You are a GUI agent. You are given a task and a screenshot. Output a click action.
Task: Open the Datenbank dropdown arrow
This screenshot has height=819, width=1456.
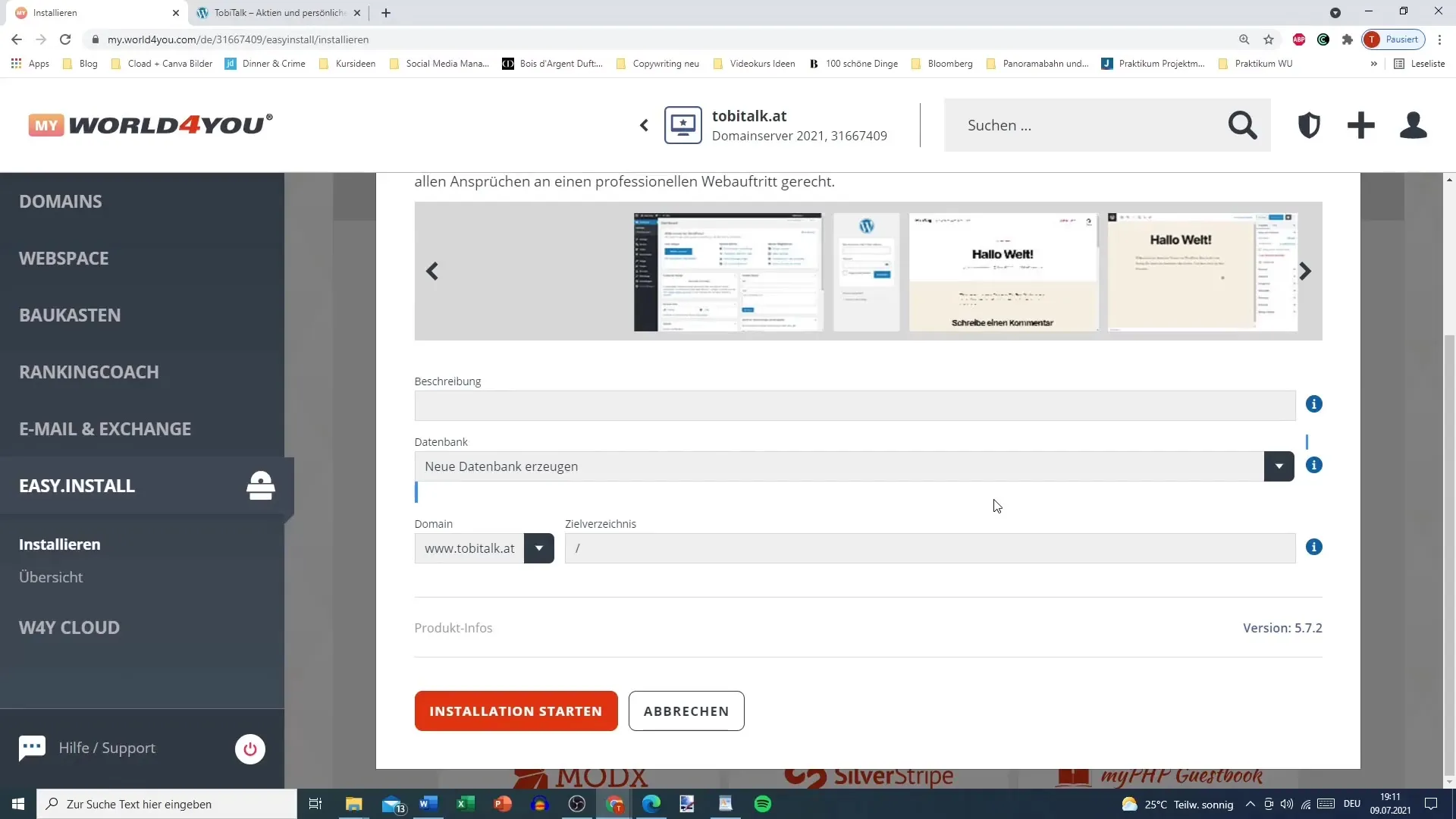(x=1279, y=466)
